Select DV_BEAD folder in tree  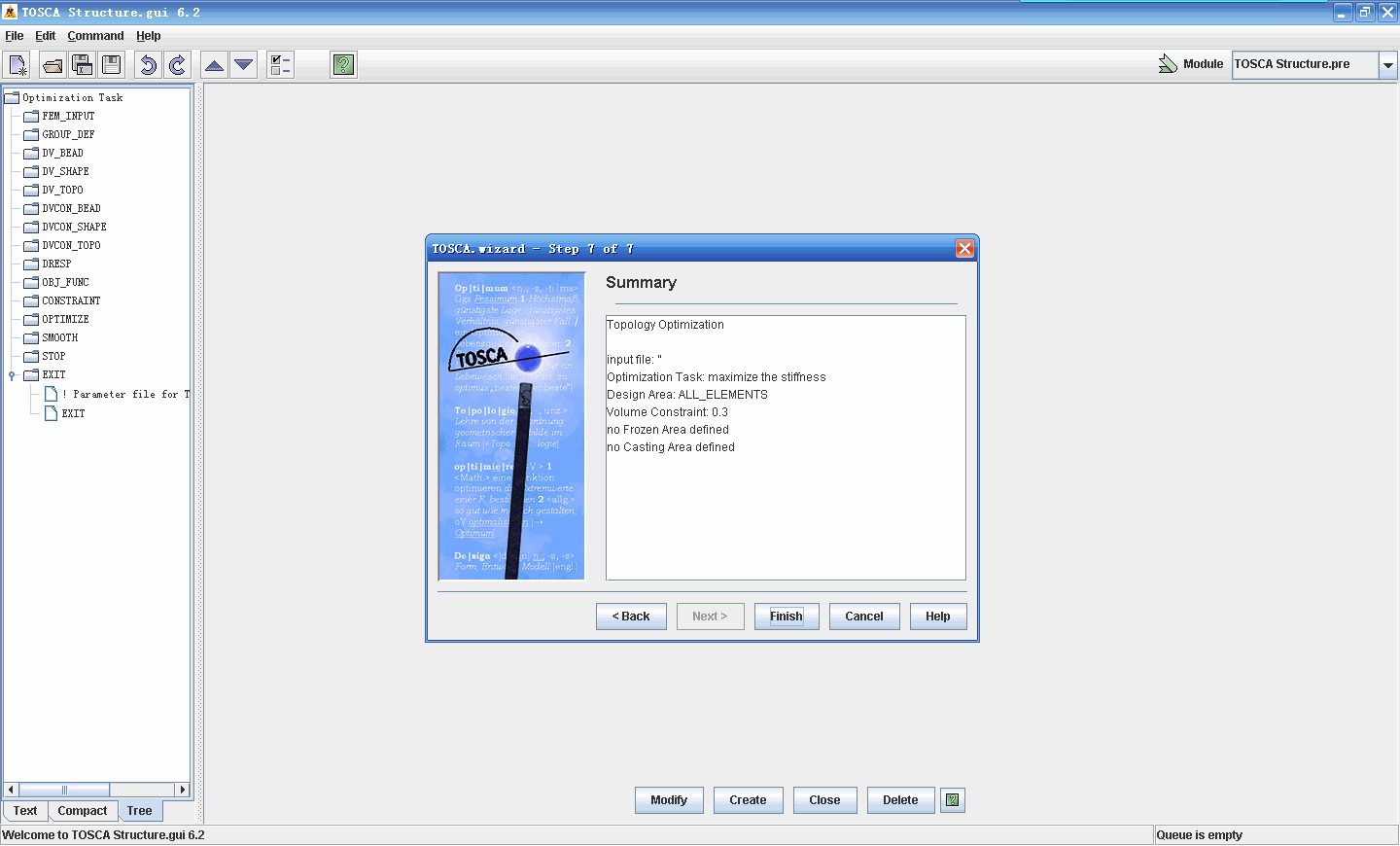(53, 153)
